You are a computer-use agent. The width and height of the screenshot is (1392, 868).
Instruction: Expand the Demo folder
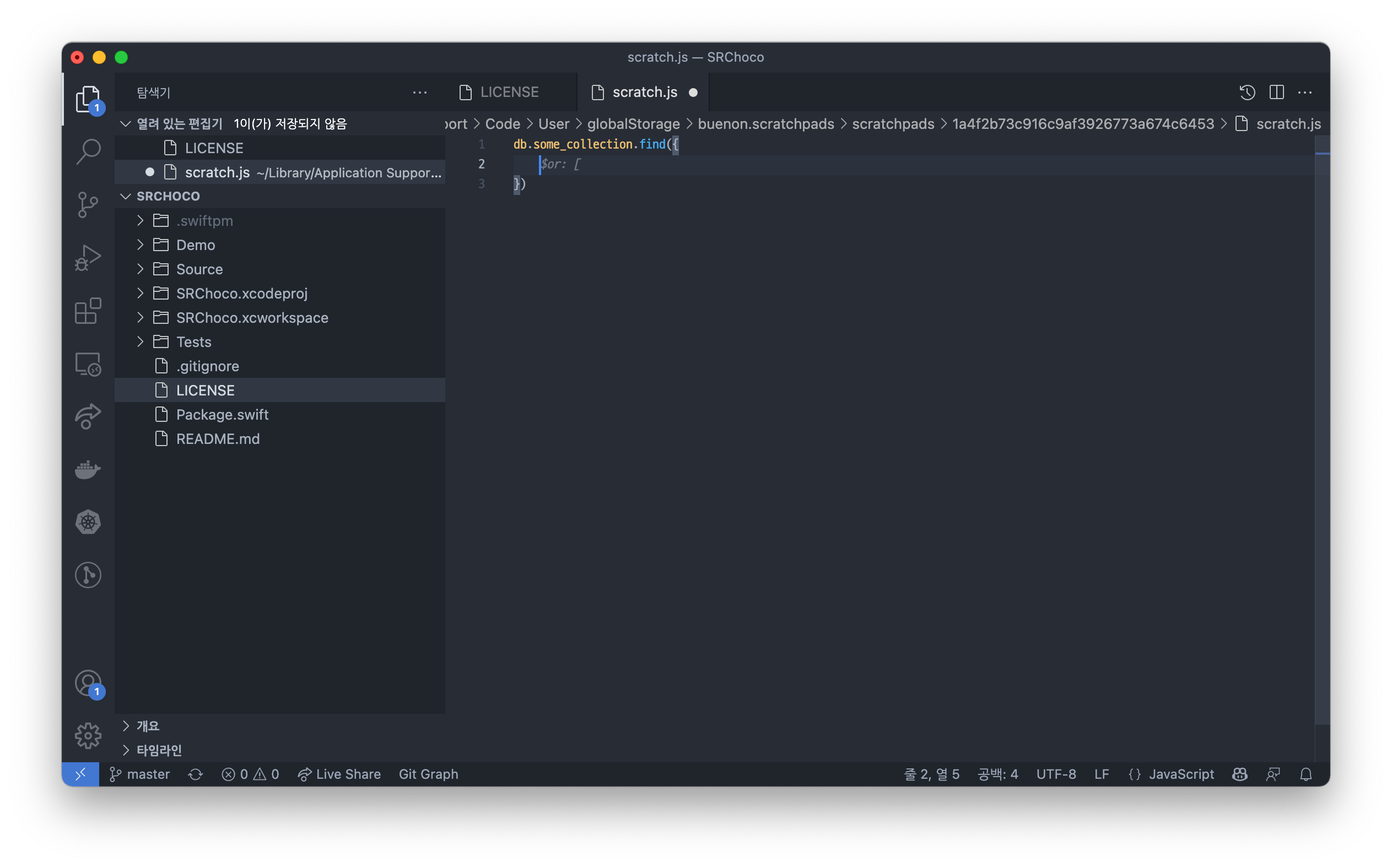[x=195, y=245]
